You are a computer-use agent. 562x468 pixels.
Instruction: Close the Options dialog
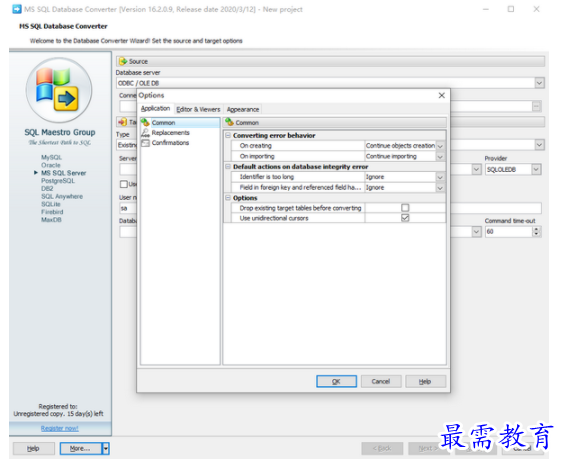pos(442,95)
